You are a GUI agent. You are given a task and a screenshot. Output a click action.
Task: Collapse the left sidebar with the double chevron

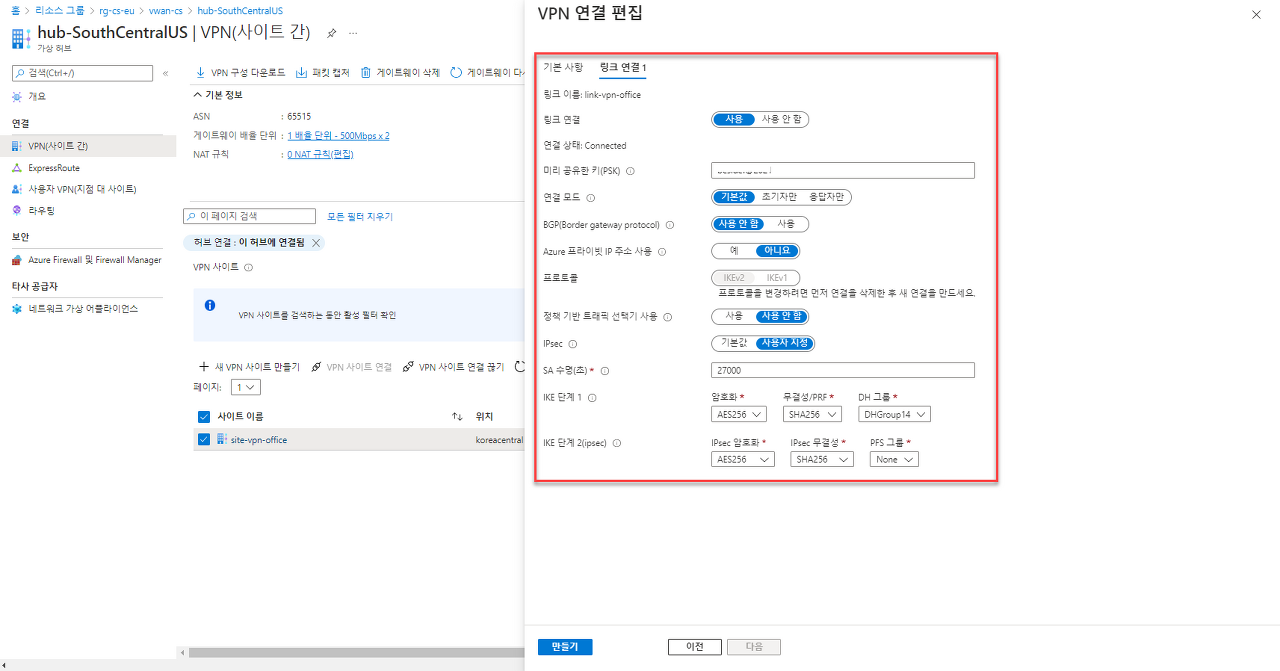(x=166, y=73)
